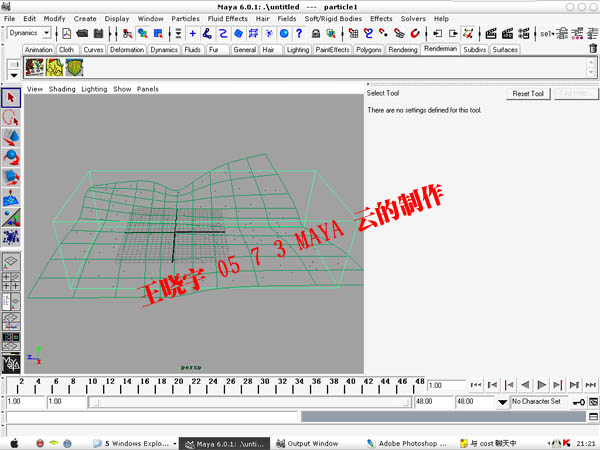Open the Particles menu
This screenshot has width=600, height=450.
tap(185, 19)
